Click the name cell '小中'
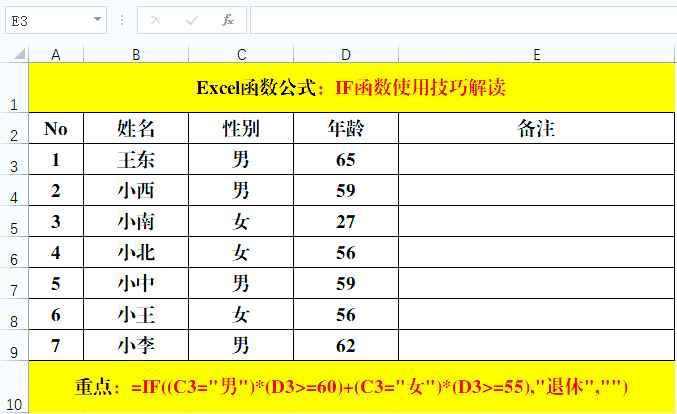Viewport: 677px width, 414px height. [x=136, y=283]
